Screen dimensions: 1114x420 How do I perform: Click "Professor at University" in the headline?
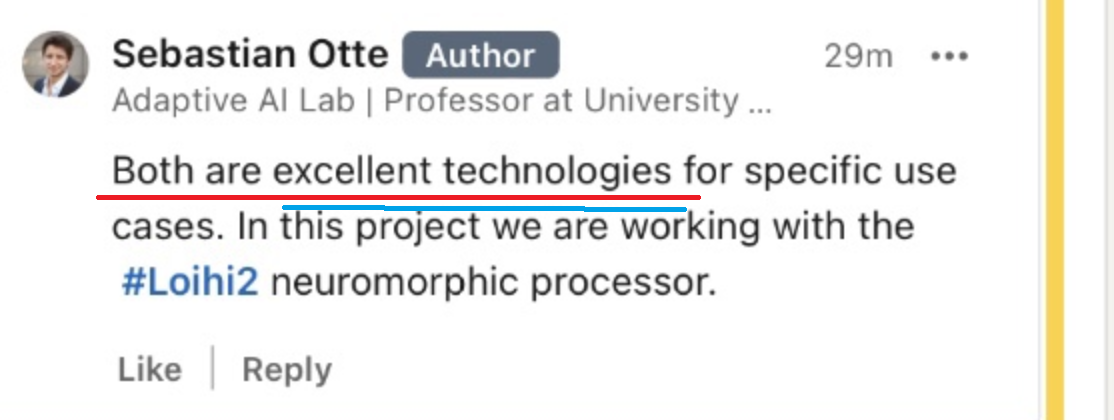[562, 101]
